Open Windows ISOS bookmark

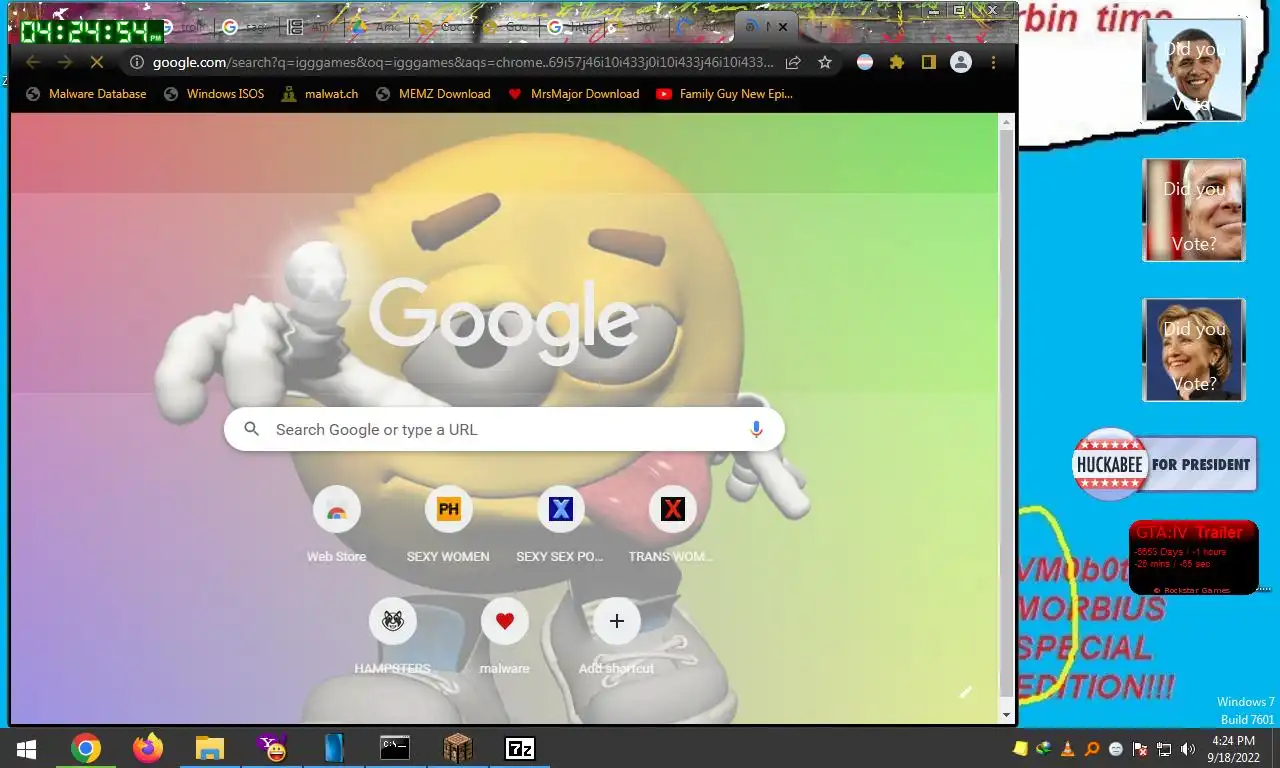[x=214, y=94]
